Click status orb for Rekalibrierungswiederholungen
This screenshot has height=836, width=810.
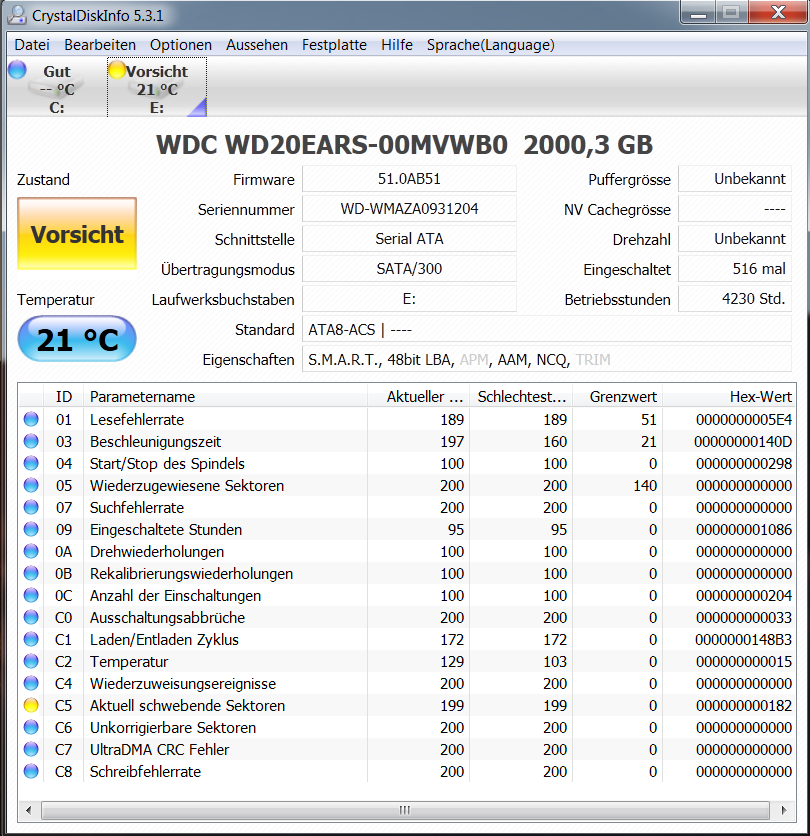click(31, 573)
